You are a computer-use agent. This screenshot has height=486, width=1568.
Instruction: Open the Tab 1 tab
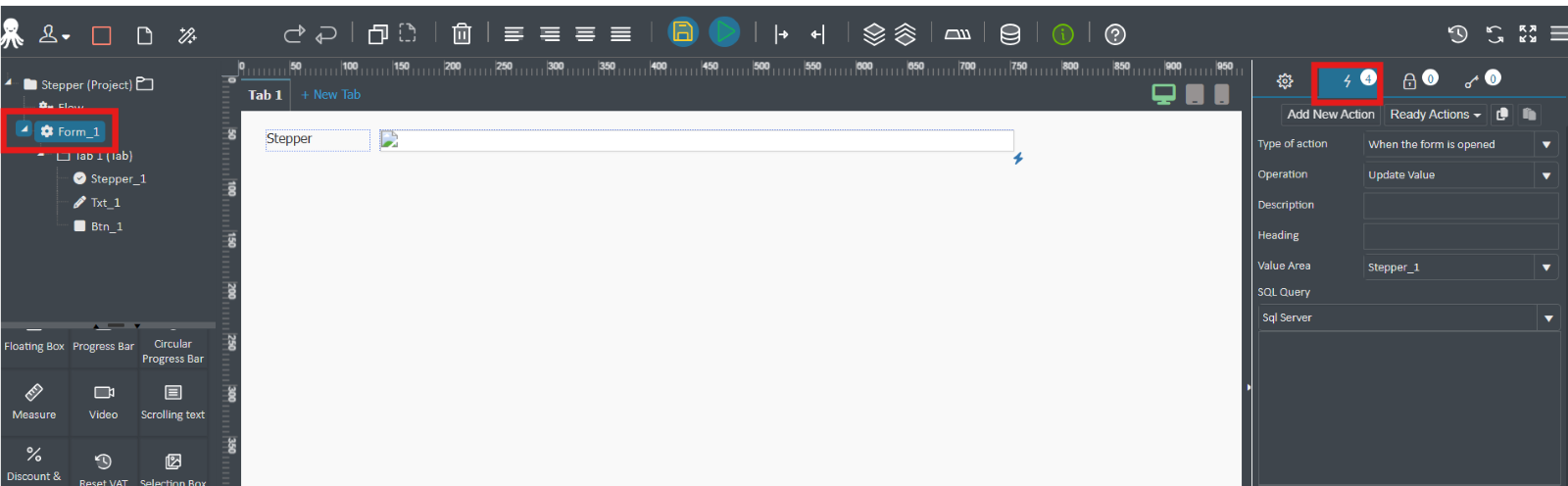[265, 95]
